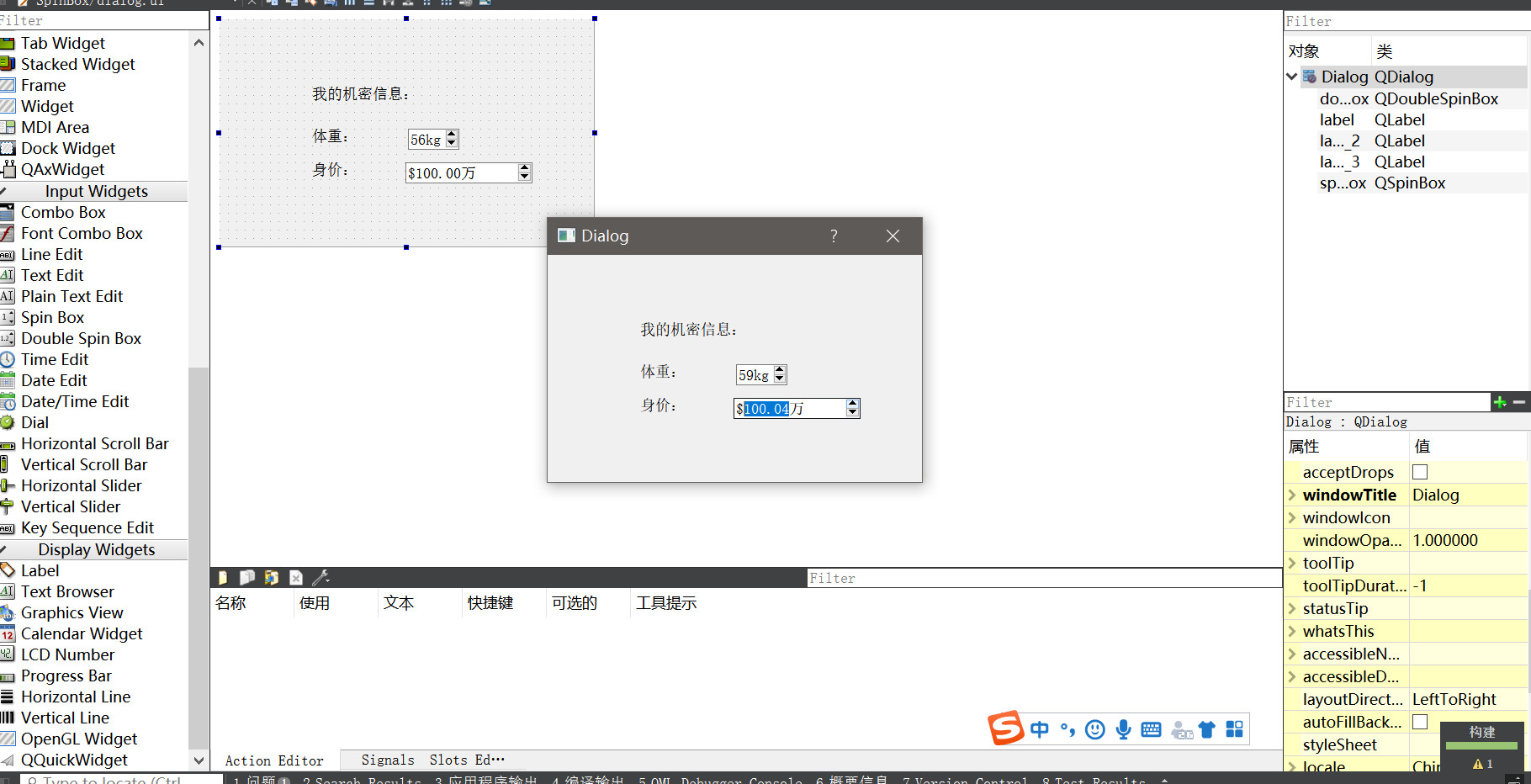Select the Lay Out Vertically toolbar icon

tap(368, 3)
